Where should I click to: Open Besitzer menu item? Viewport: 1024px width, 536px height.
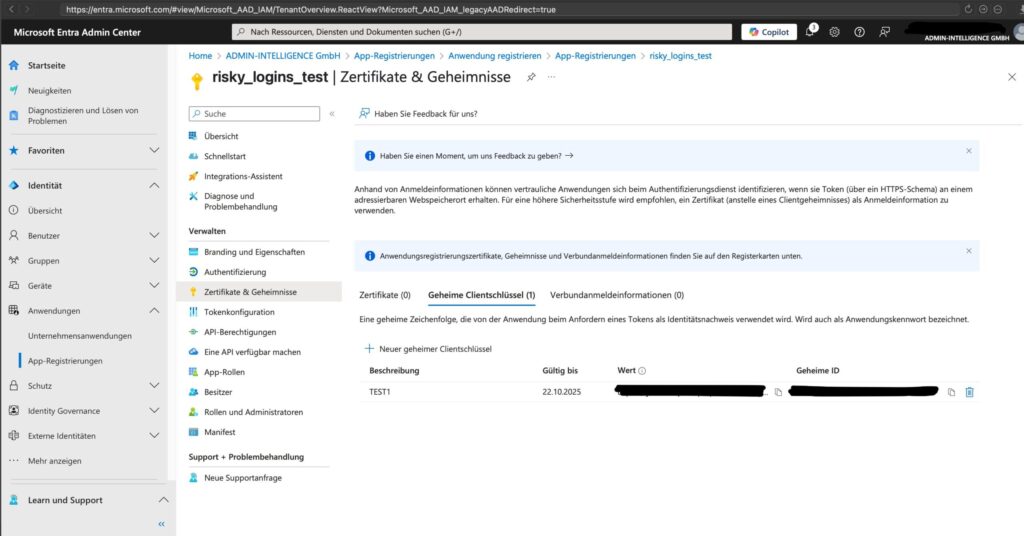tap(217, 392)
